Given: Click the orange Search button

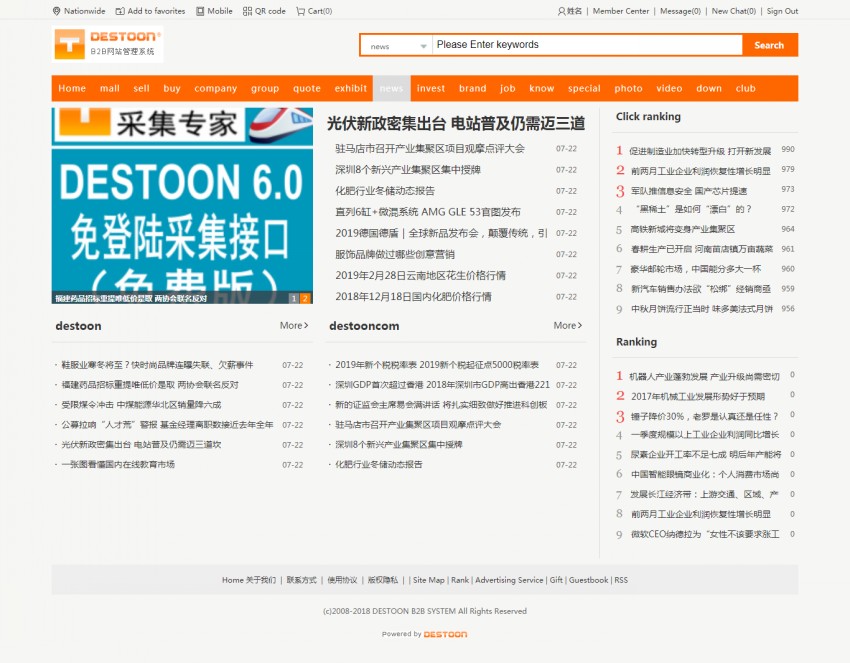Looking at the screenshot, I should point(769,45).
